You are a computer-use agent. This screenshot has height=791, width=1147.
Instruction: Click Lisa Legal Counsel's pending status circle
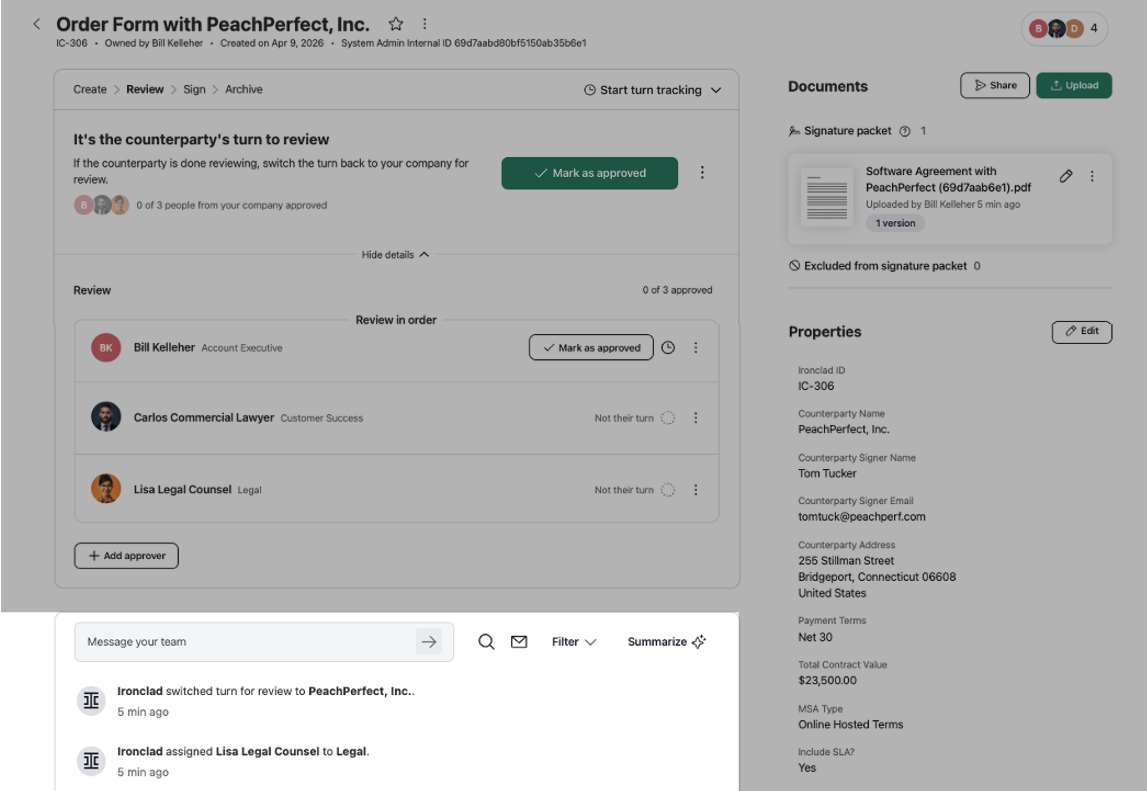pos(668,490)
